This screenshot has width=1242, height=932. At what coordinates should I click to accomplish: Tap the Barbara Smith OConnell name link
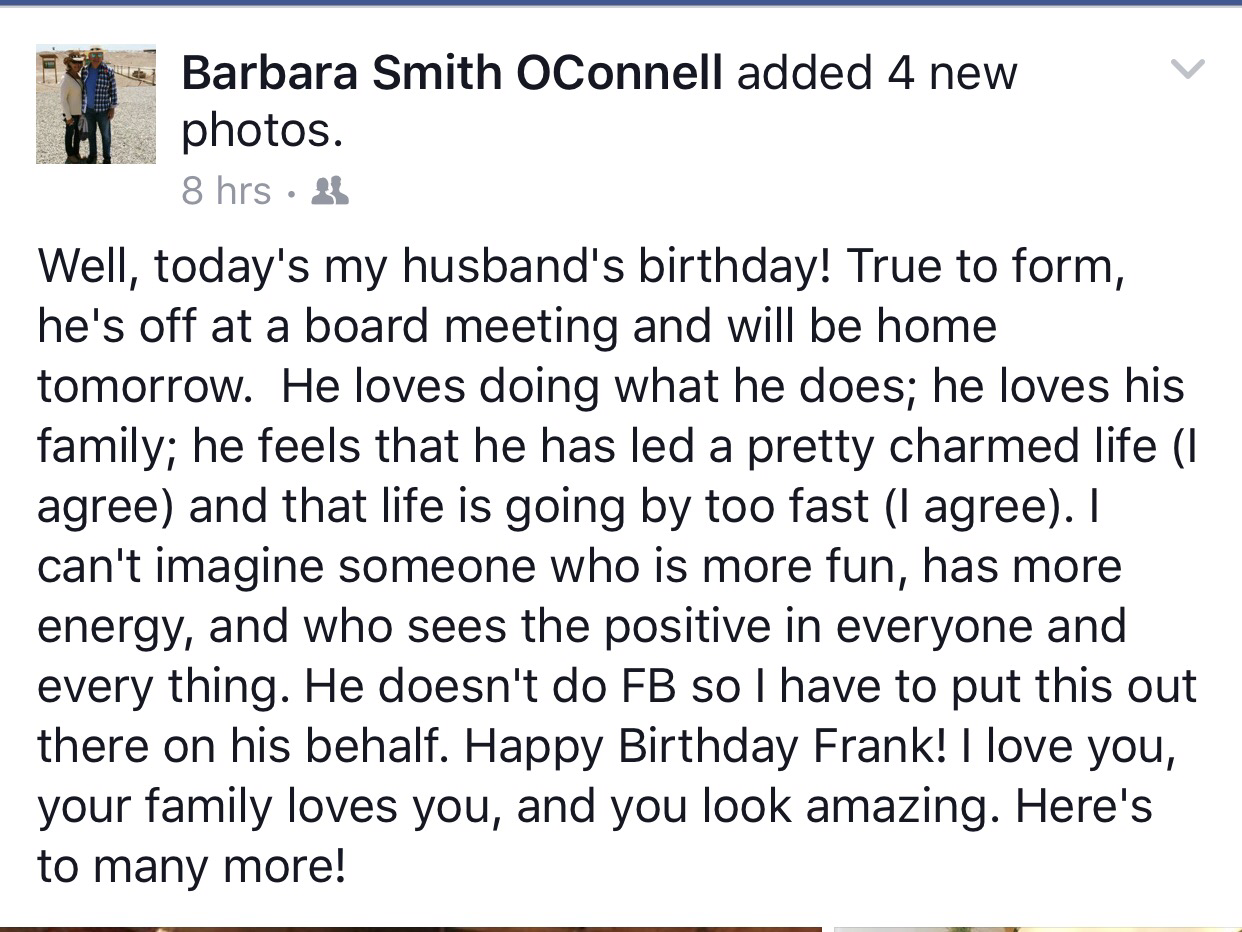click(x=451, y=73)
